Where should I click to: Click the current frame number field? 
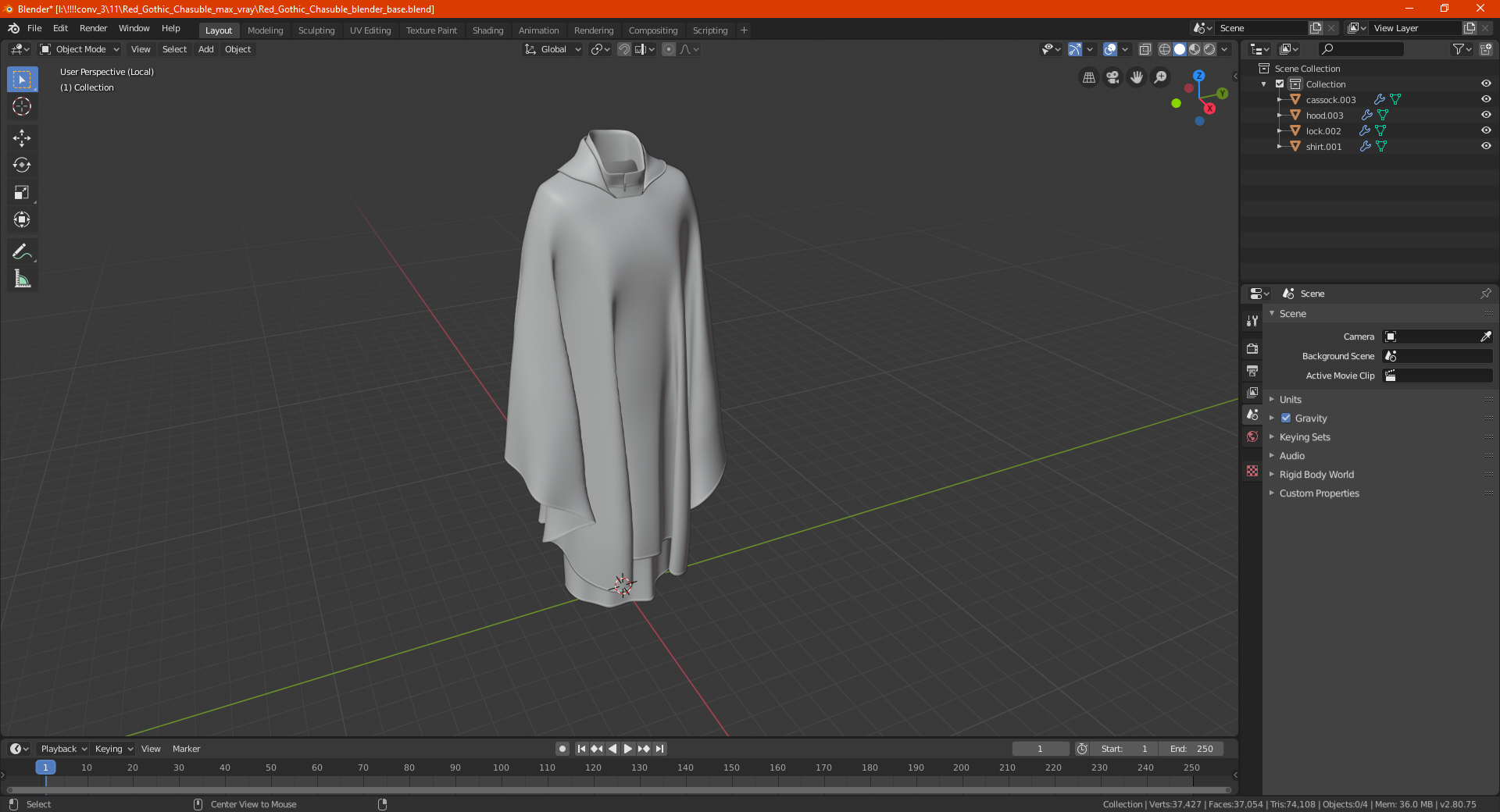pos(1040,749)
